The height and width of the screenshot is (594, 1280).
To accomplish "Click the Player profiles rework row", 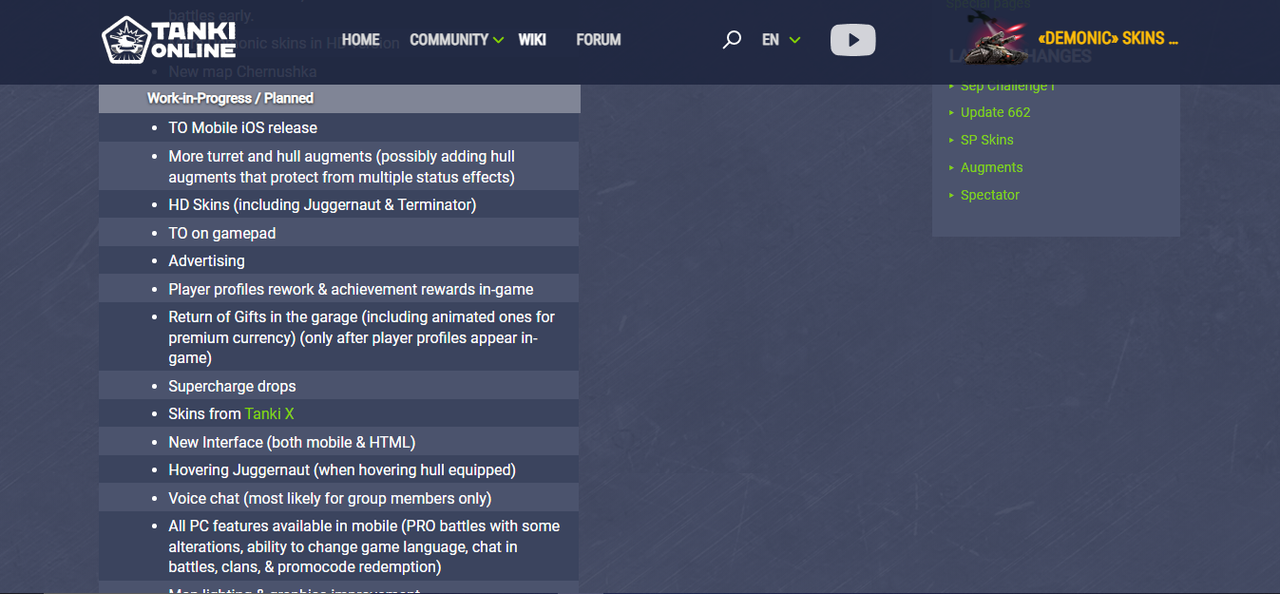I will 339,289.
